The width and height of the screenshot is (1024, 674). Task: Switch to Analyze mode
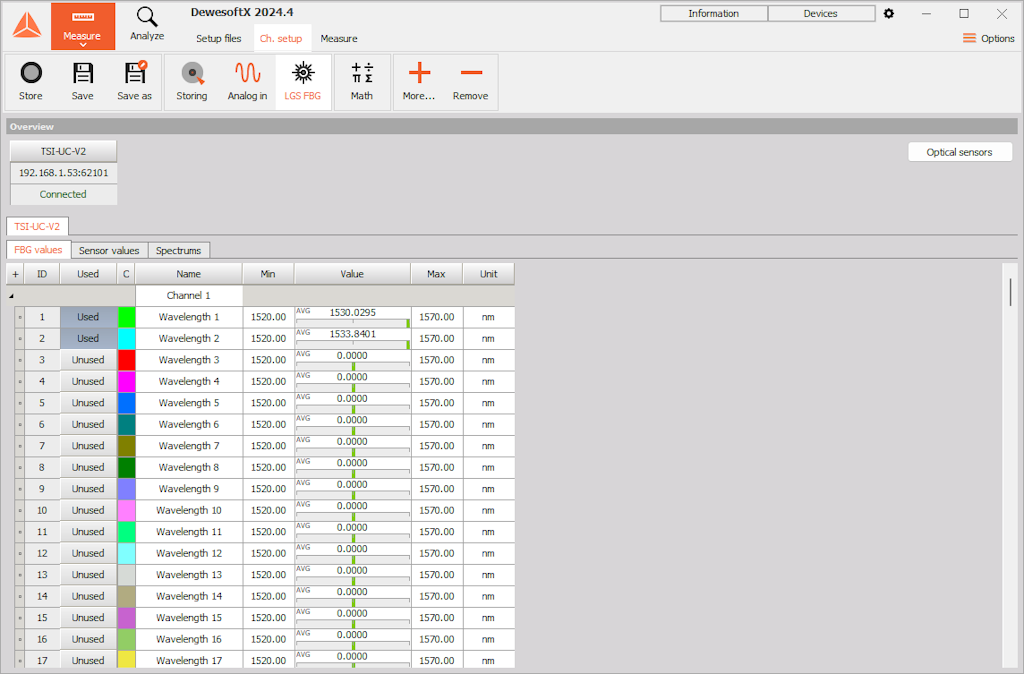147,25
